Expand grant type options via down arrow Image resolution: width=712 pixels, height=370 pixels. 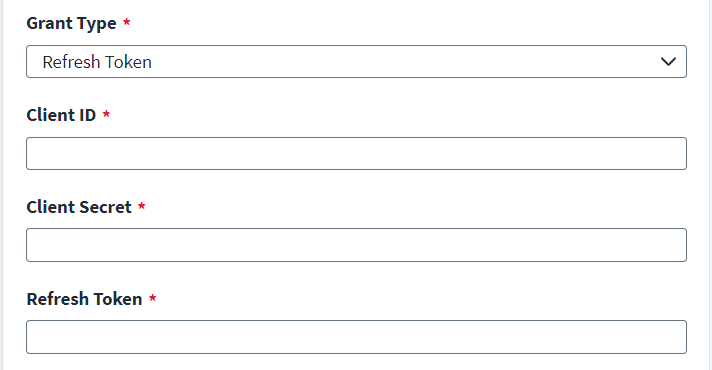668,61
